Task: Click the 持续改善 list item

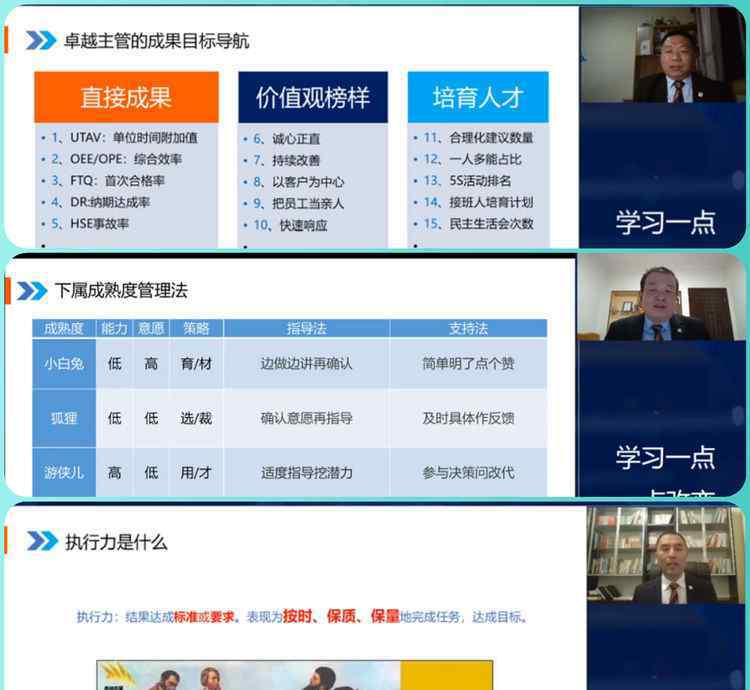Action: (x=296, y=160)
